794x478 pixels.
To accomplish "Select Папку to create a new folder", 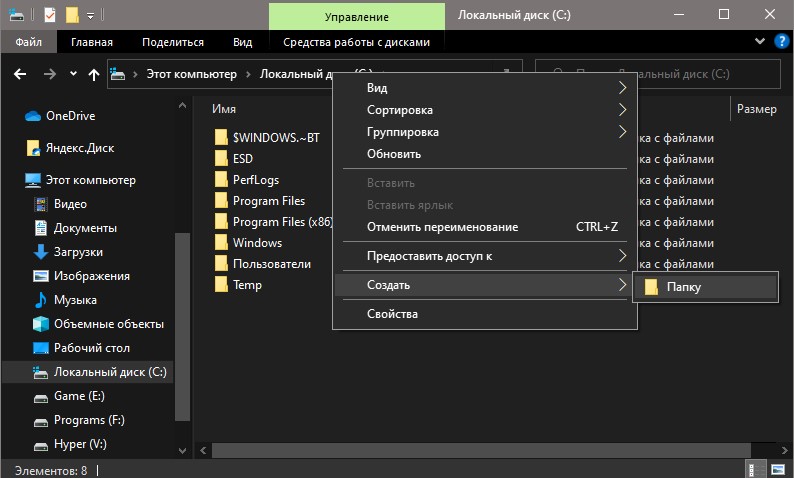I will coord(705,287).
